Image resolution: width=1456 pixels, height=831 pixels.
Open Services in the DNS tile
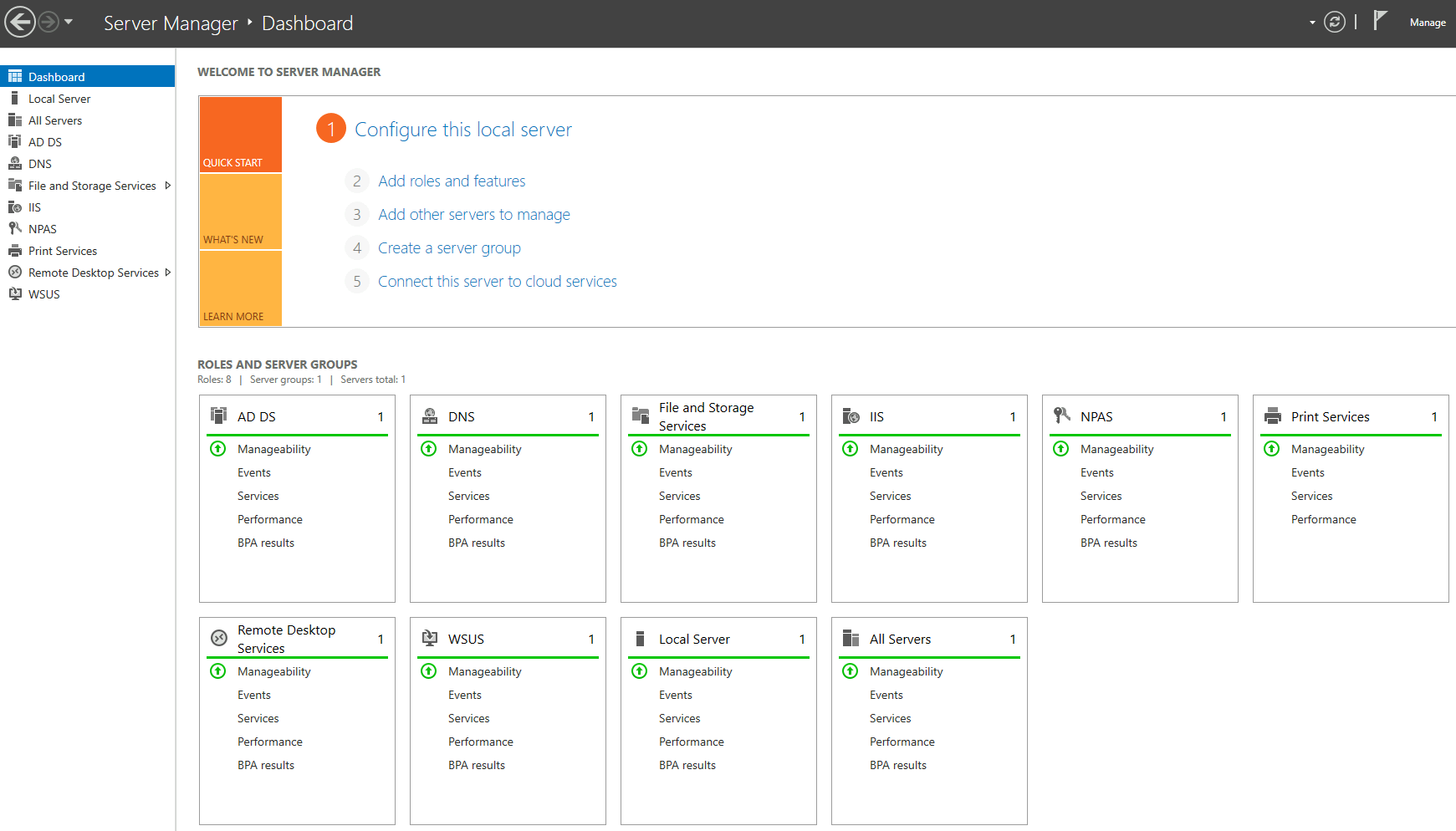[468, 496]
